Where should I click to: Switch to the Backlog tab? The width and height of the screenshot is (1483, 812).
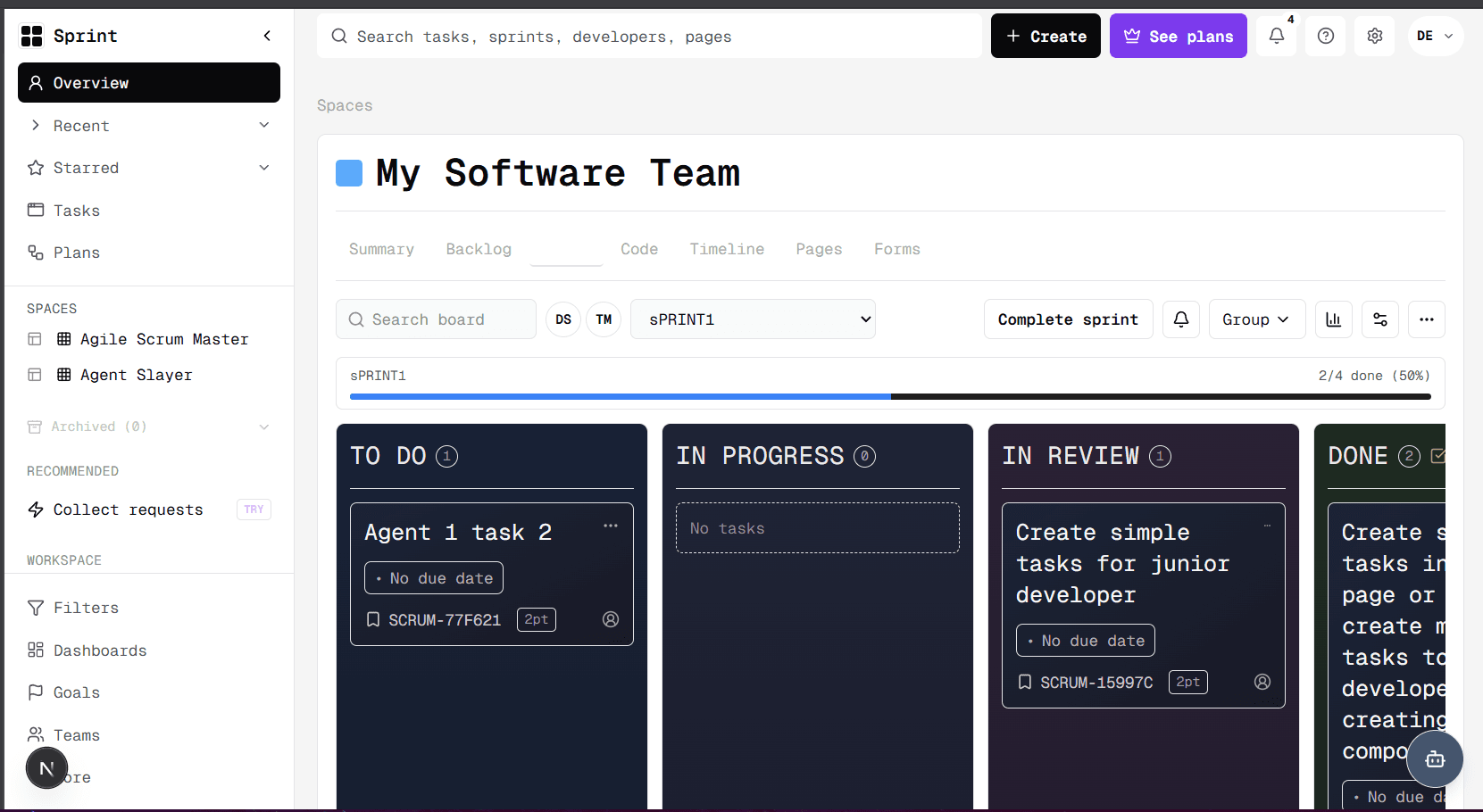tap(479, 249)
